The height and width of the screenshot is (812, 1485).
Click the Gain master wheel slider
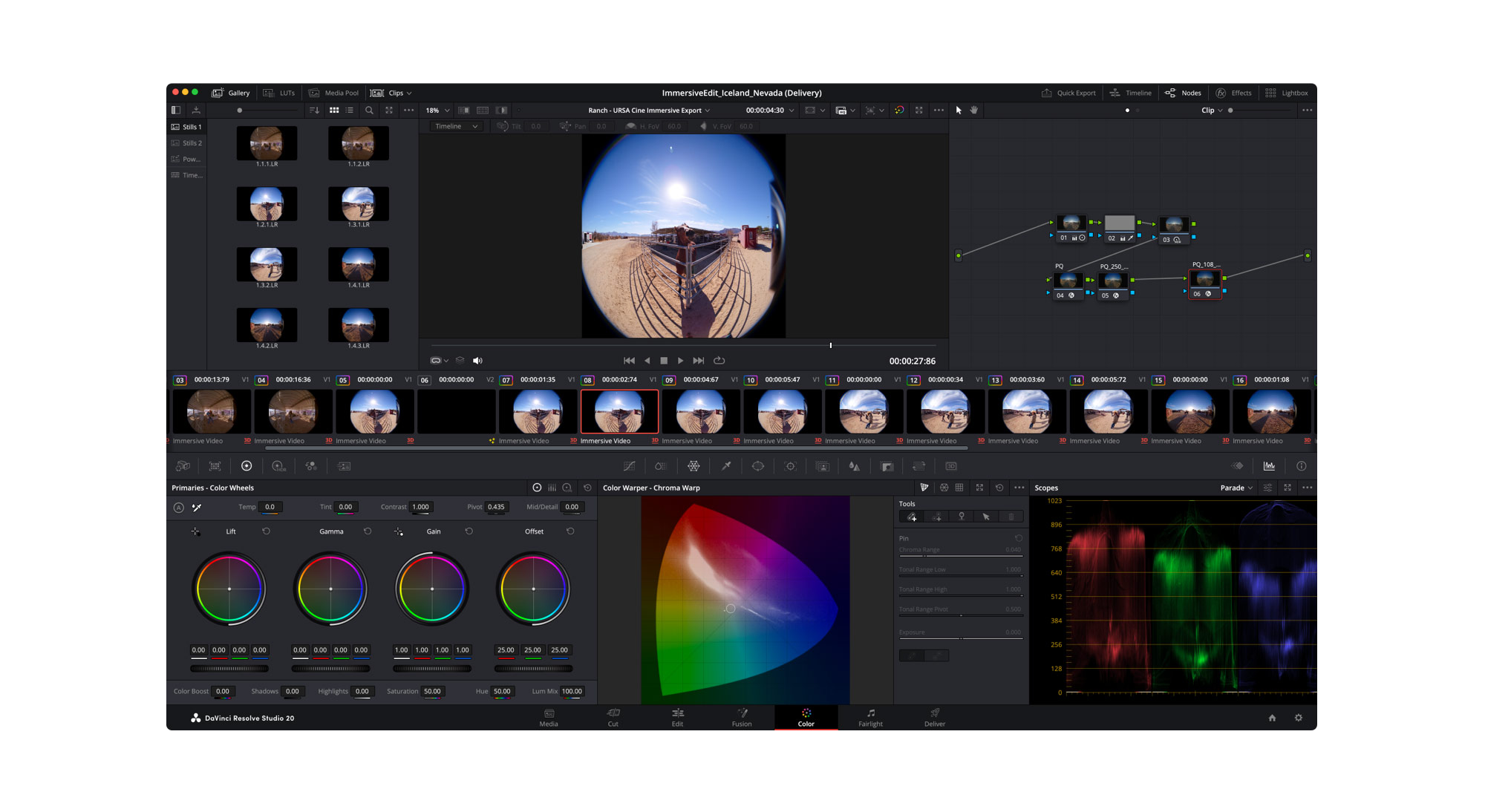pyautogui.click(x=431, y=669)
